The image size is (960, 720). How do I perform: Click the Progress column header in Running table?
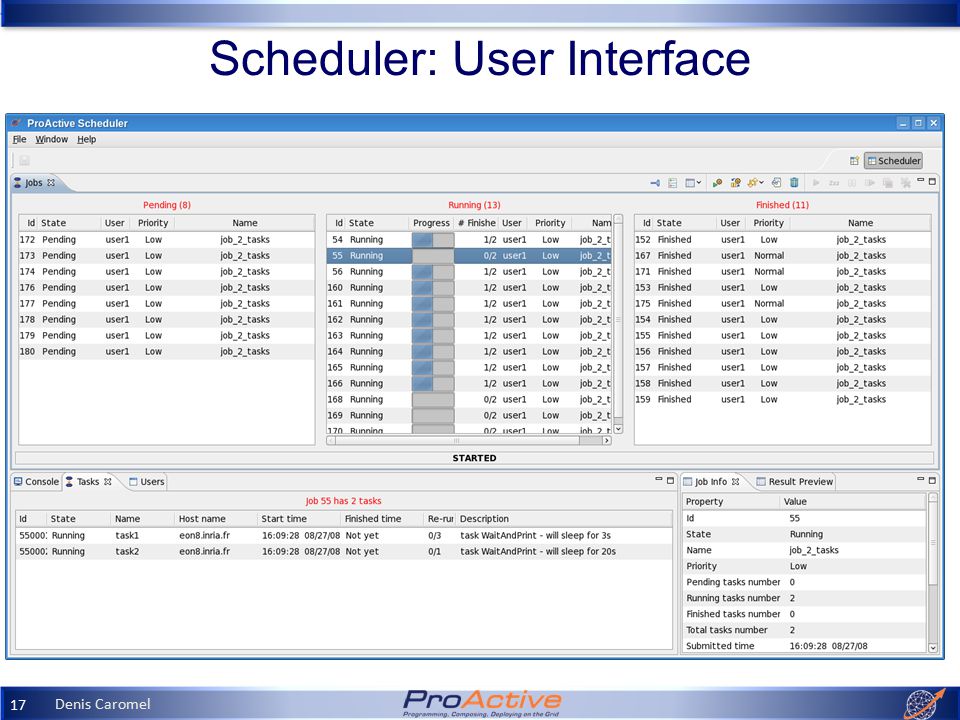[x=431, y=223]
